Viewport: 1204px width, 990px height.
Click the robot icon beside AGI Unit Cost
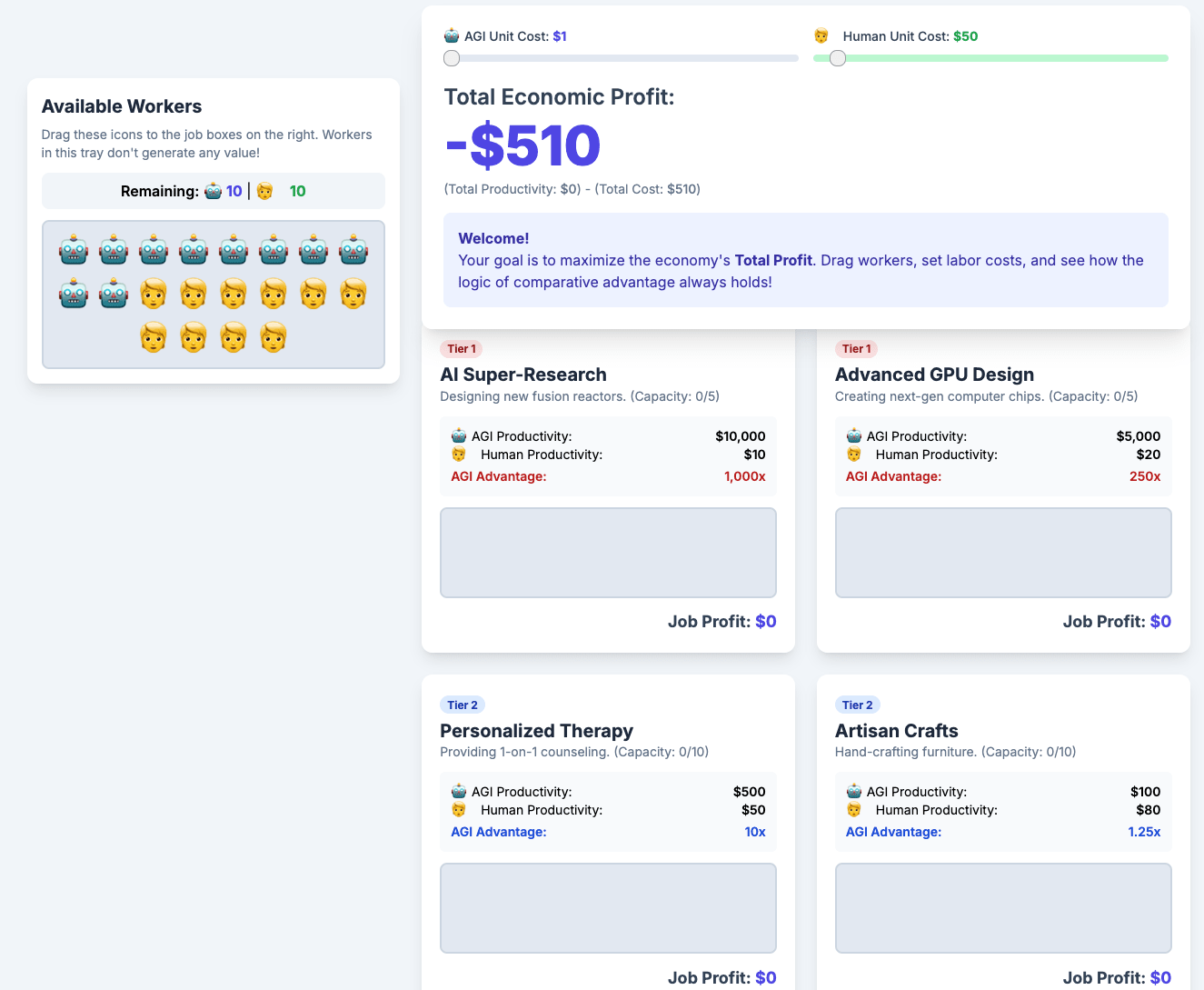(452, 36)
